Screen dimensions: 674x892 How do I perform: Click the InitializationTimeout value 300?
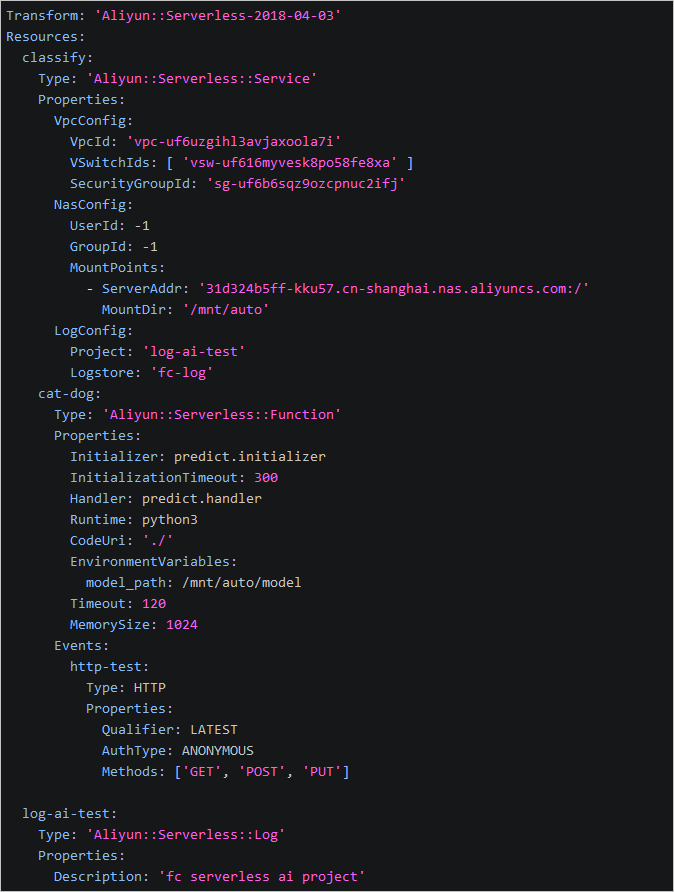[266, 477]
